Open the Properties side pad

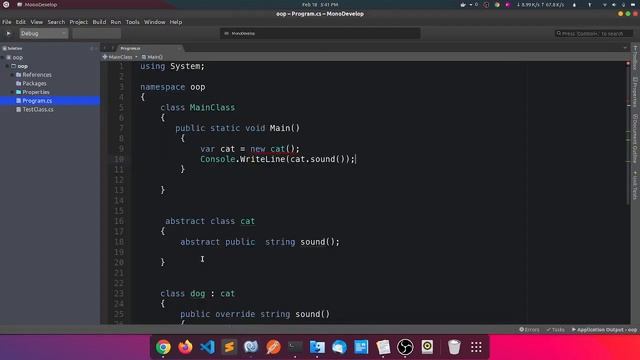click(x=635, y=92)
